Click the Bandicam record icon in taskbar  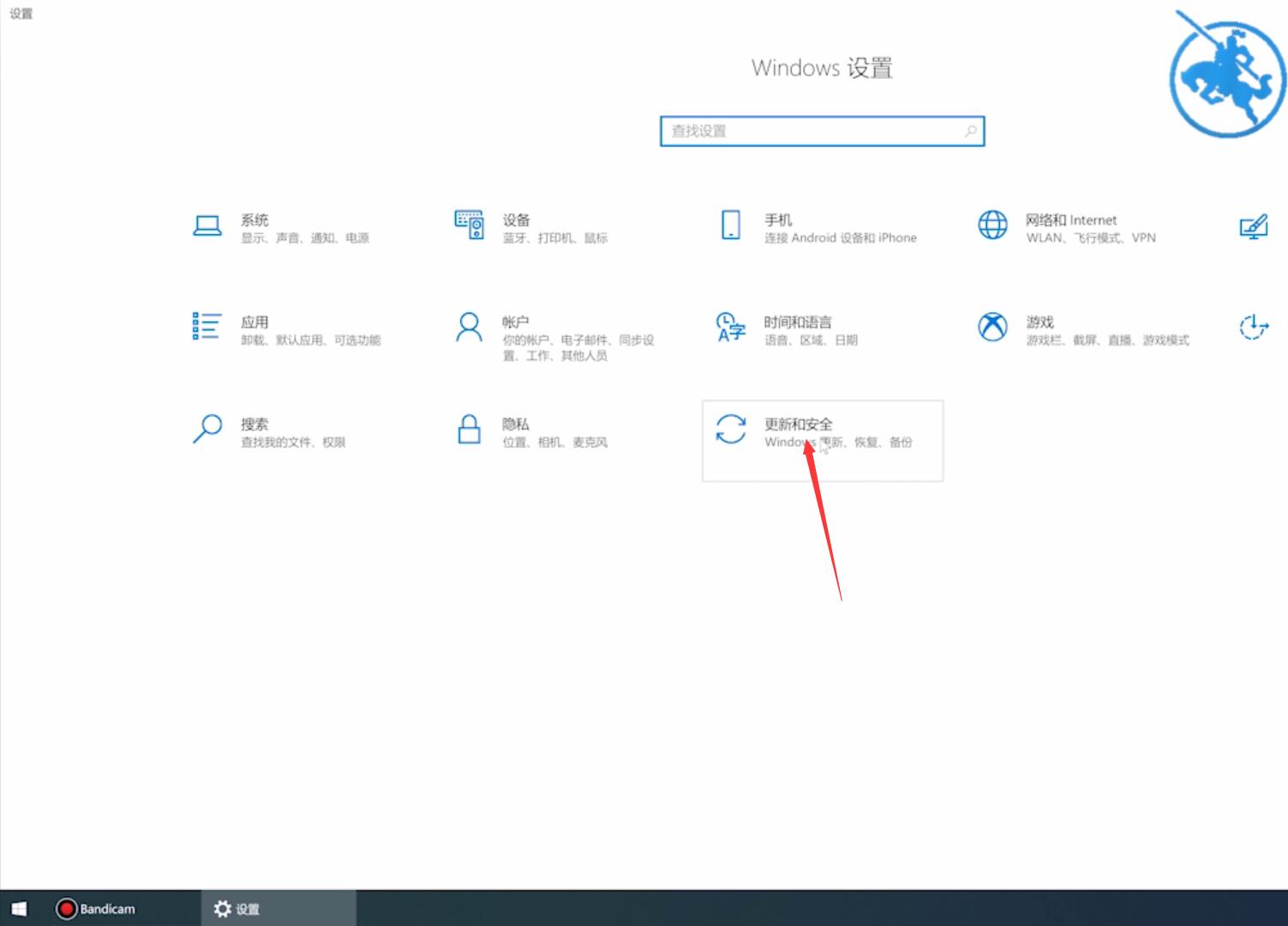[x=66, y=909]
